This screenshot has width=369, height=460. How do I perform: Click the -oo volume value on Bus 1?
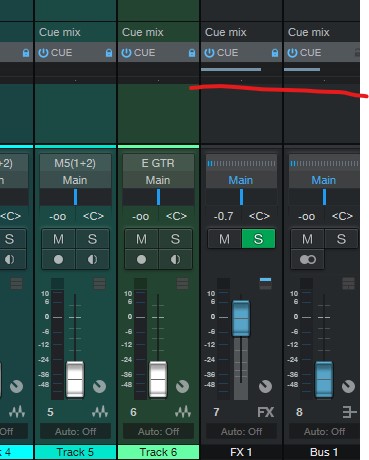coord(306,216)
